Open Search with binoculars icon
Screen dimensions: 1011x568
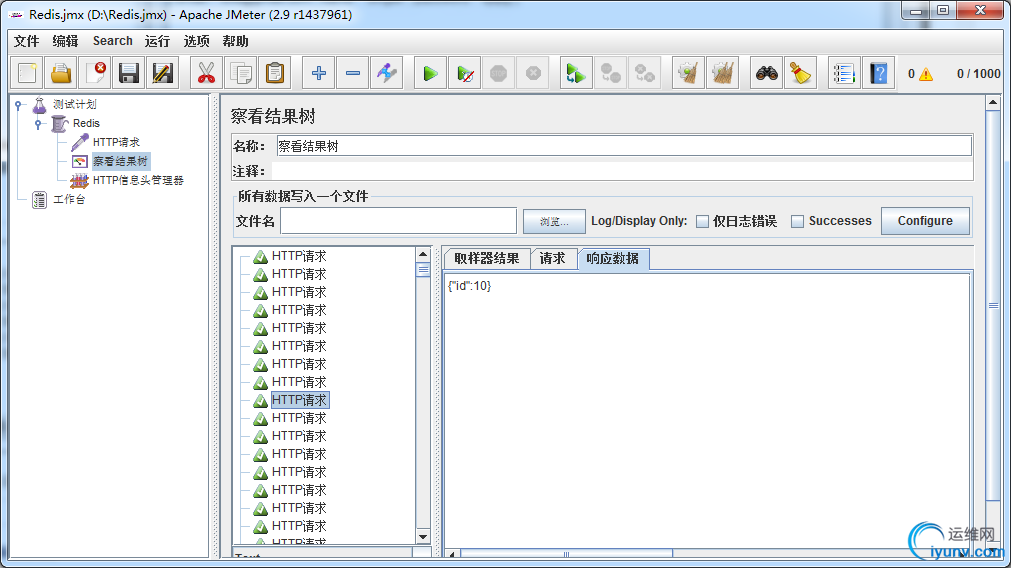(x=766, y=73)
